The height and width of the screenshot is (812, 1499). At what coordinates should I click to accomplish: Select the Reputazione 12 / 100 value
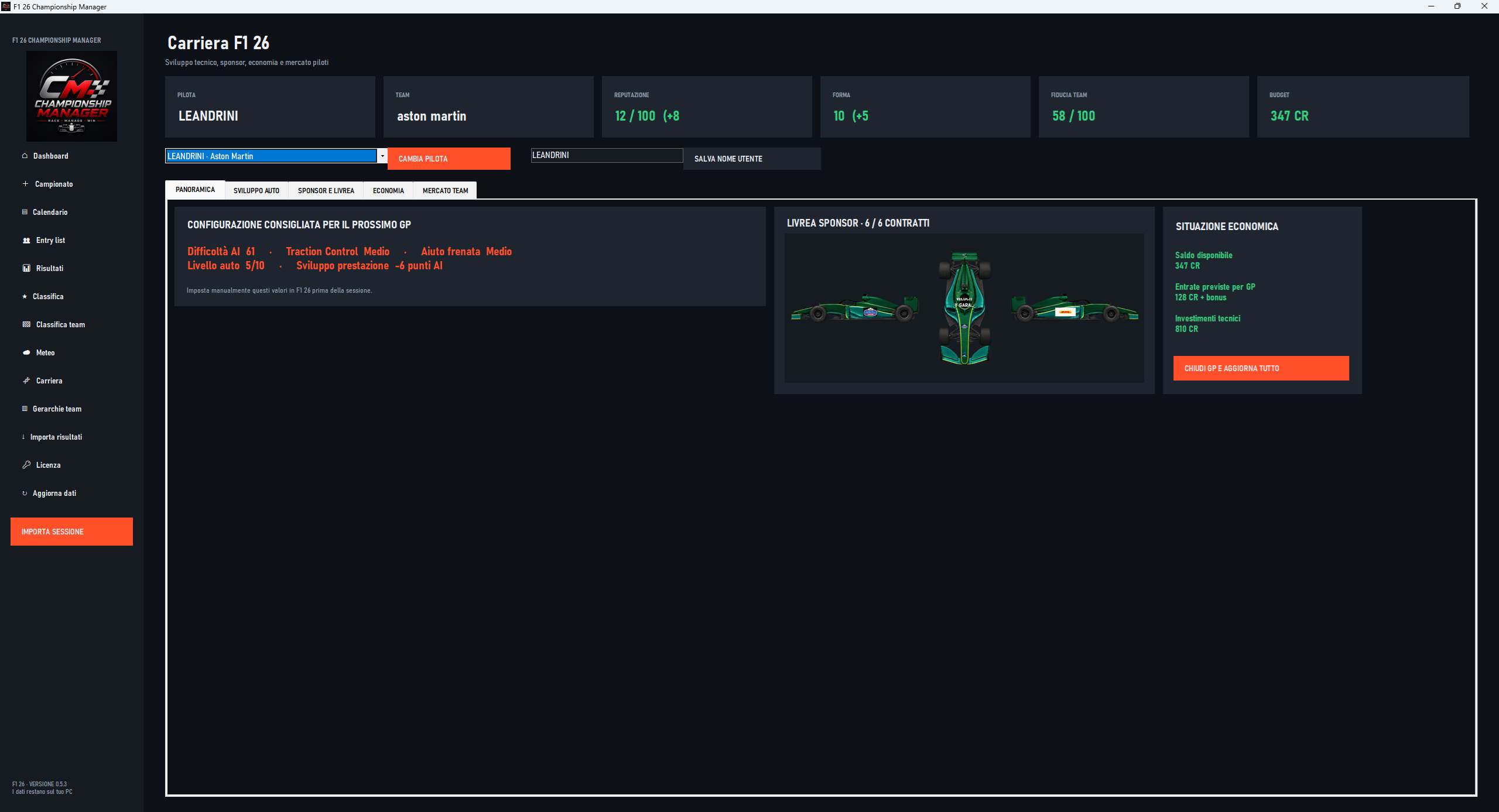point(647,116)
